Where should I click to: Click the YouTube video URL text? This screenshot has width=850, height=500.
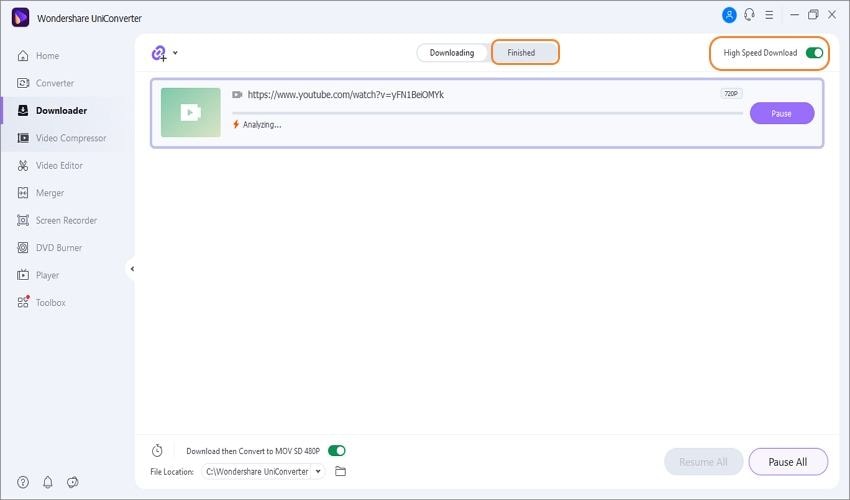tap(346, 95)
